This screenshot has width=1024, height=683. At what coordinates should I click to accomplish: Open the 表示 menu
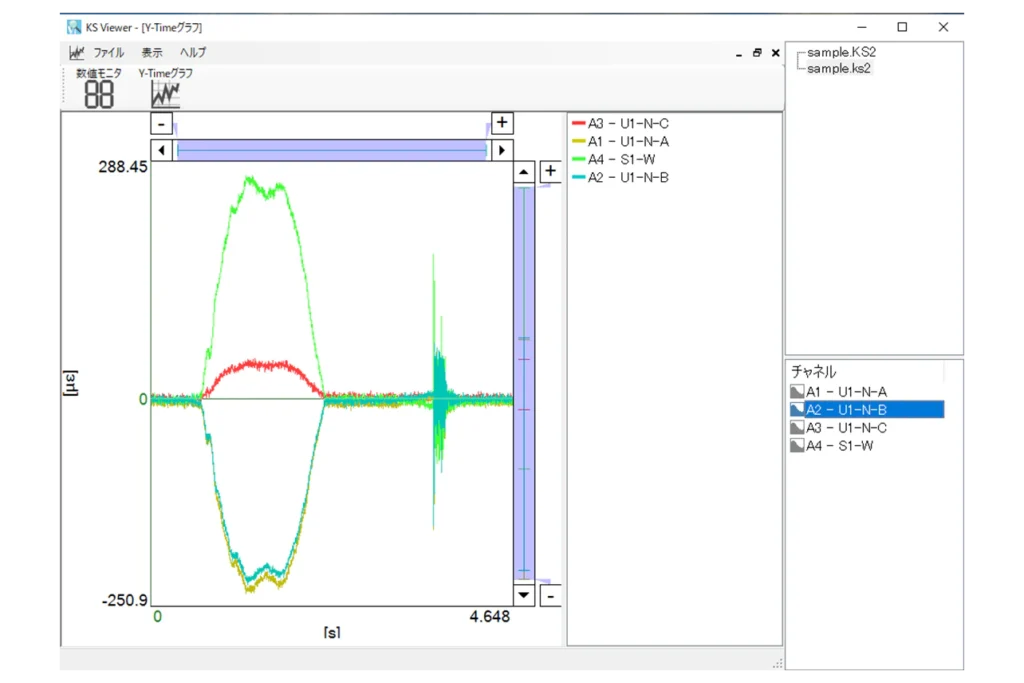[152, 53]
